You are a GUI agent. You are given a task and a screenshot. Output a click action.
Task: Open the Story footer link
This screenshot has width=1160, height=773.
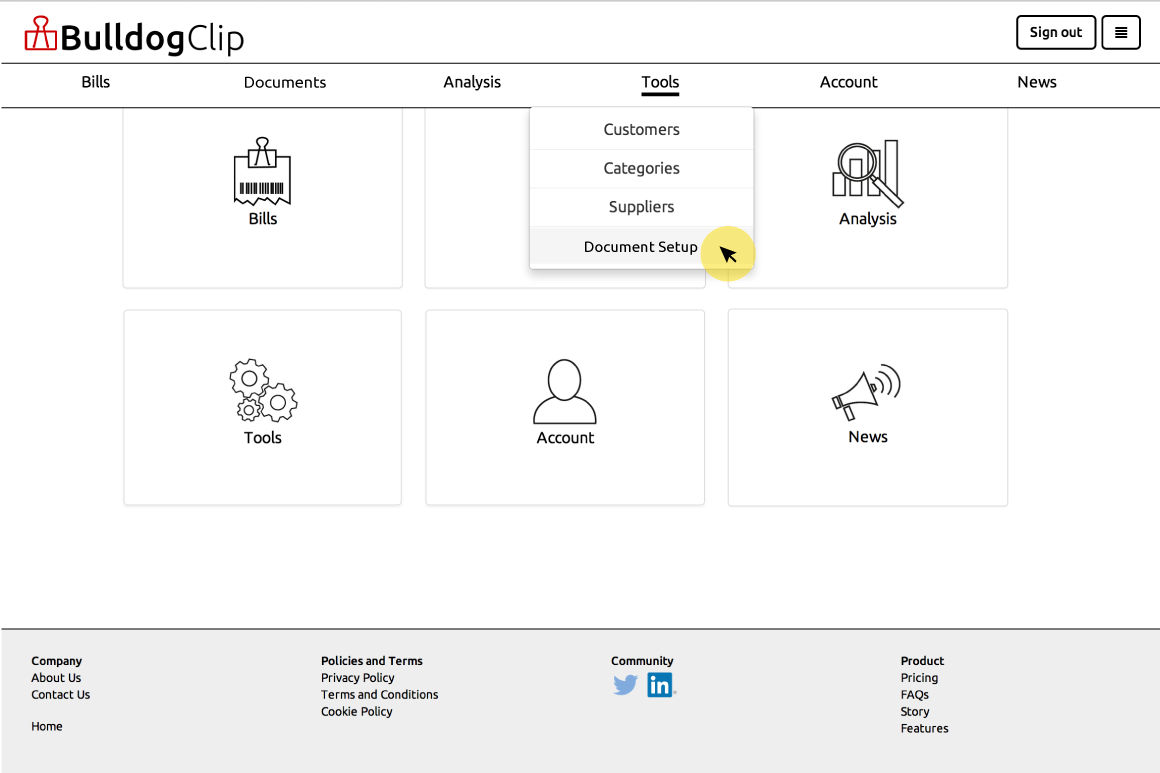[x=914, y=712]
